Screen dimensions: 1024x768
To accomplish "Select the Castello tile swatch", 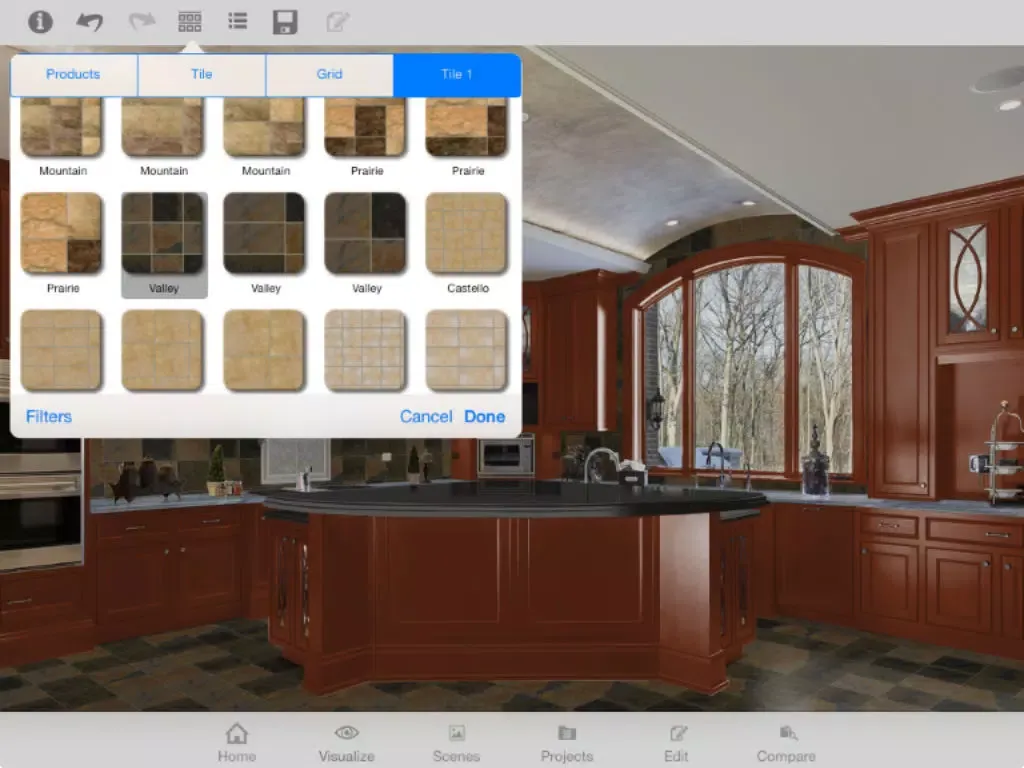I will click(466, 233).
